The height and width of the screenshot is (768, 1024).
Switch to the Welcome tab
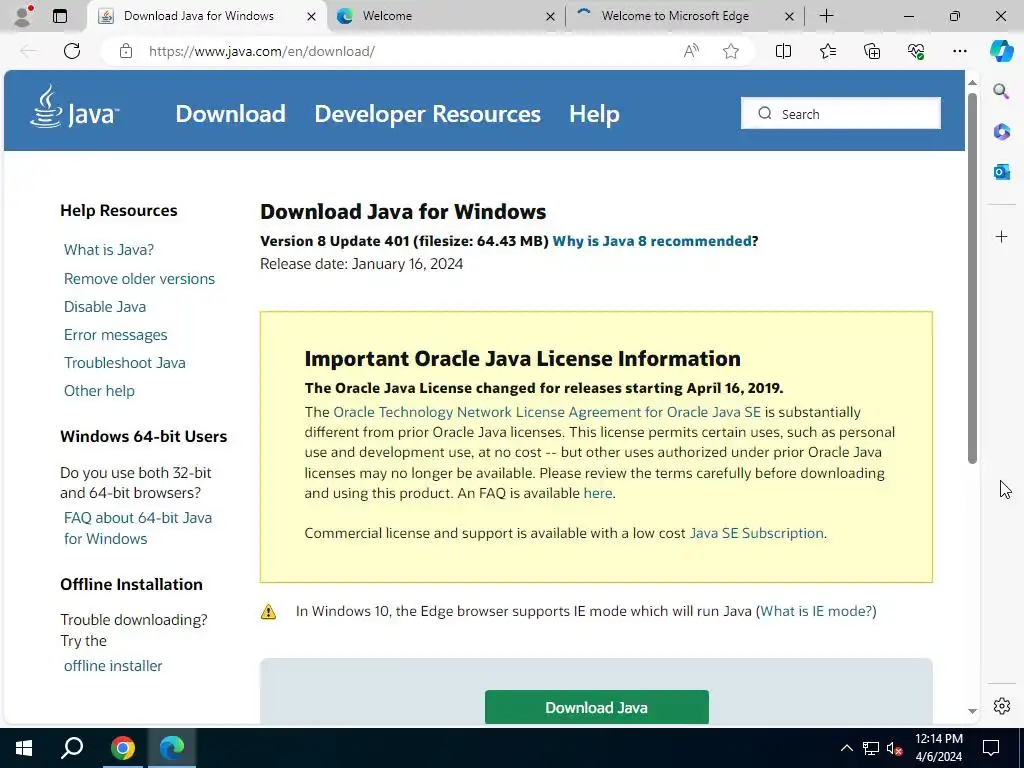(444, 16)
